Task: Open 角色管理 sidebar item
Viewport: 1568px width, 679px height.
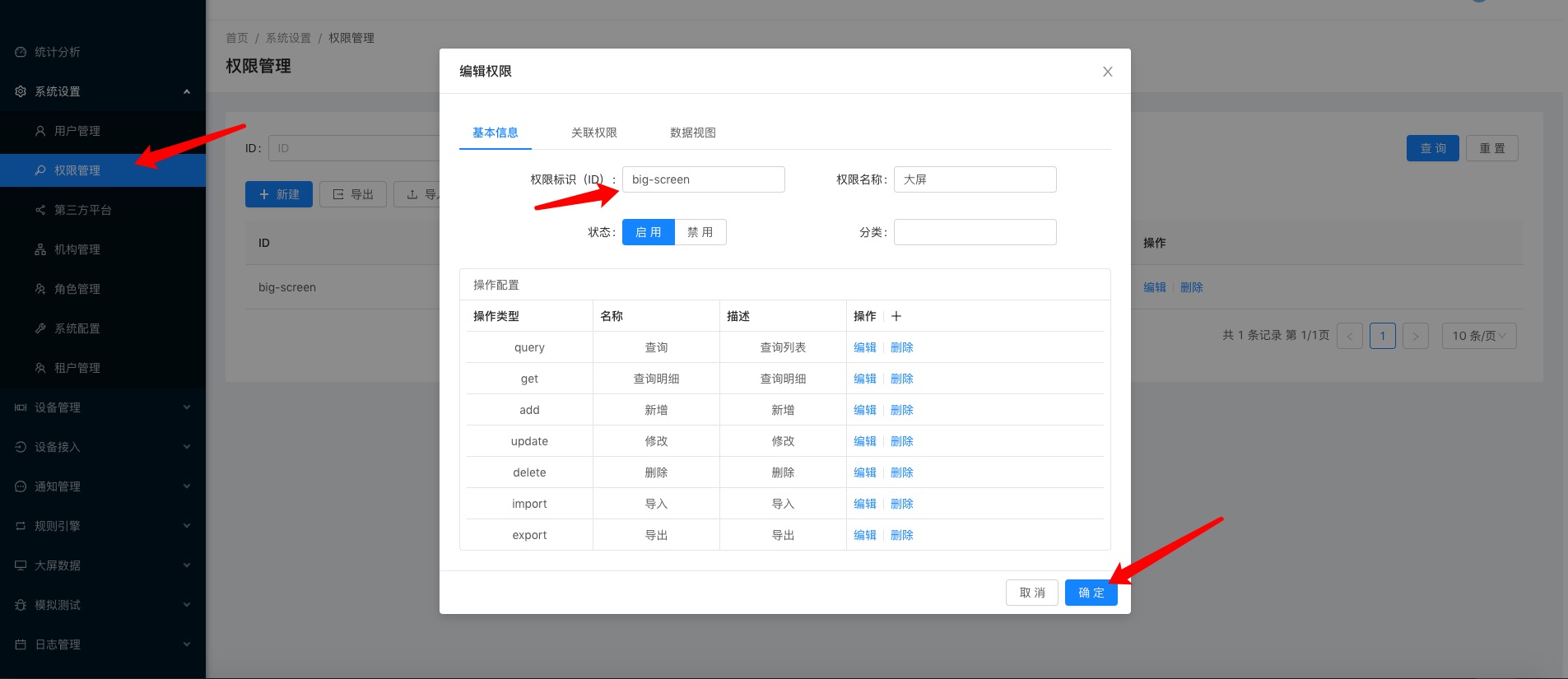Action: (77, 289)
